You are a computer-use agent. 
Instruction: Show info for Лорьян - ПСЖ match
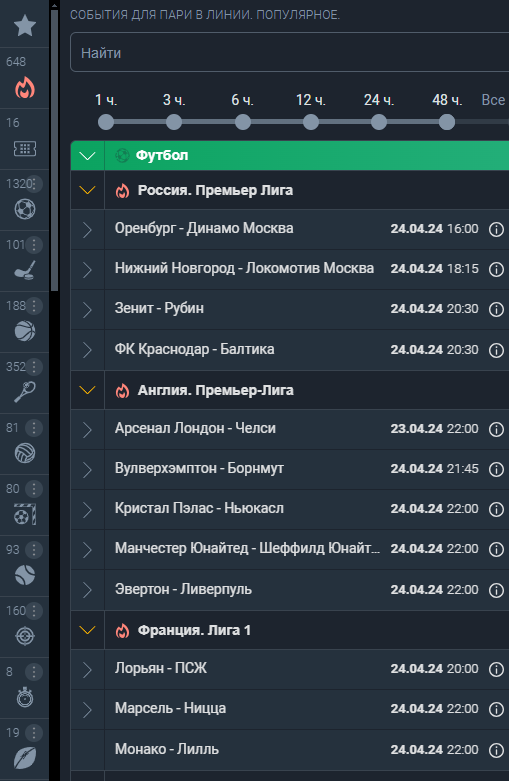[496, 669]
